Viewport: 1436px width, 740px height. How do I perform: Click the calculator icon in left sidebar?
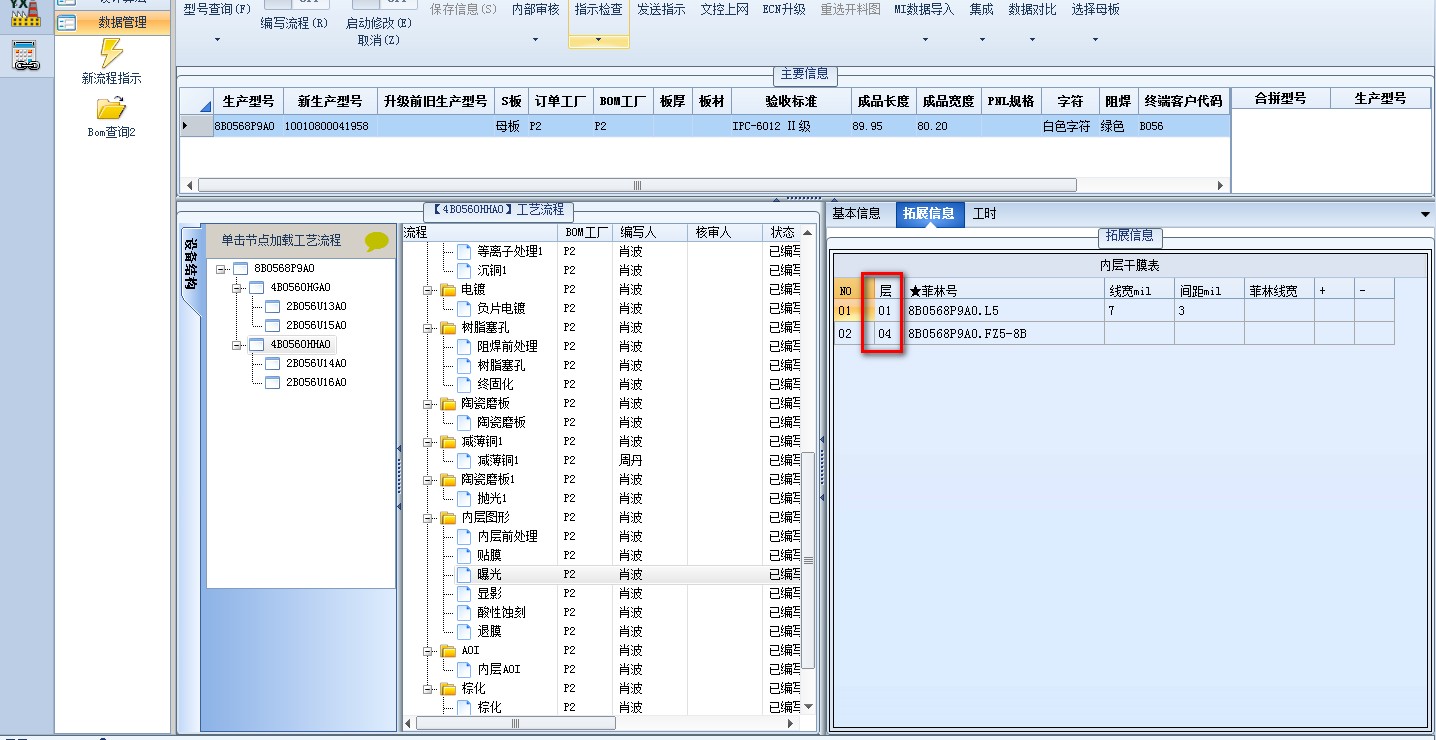(x=26, y=56)
